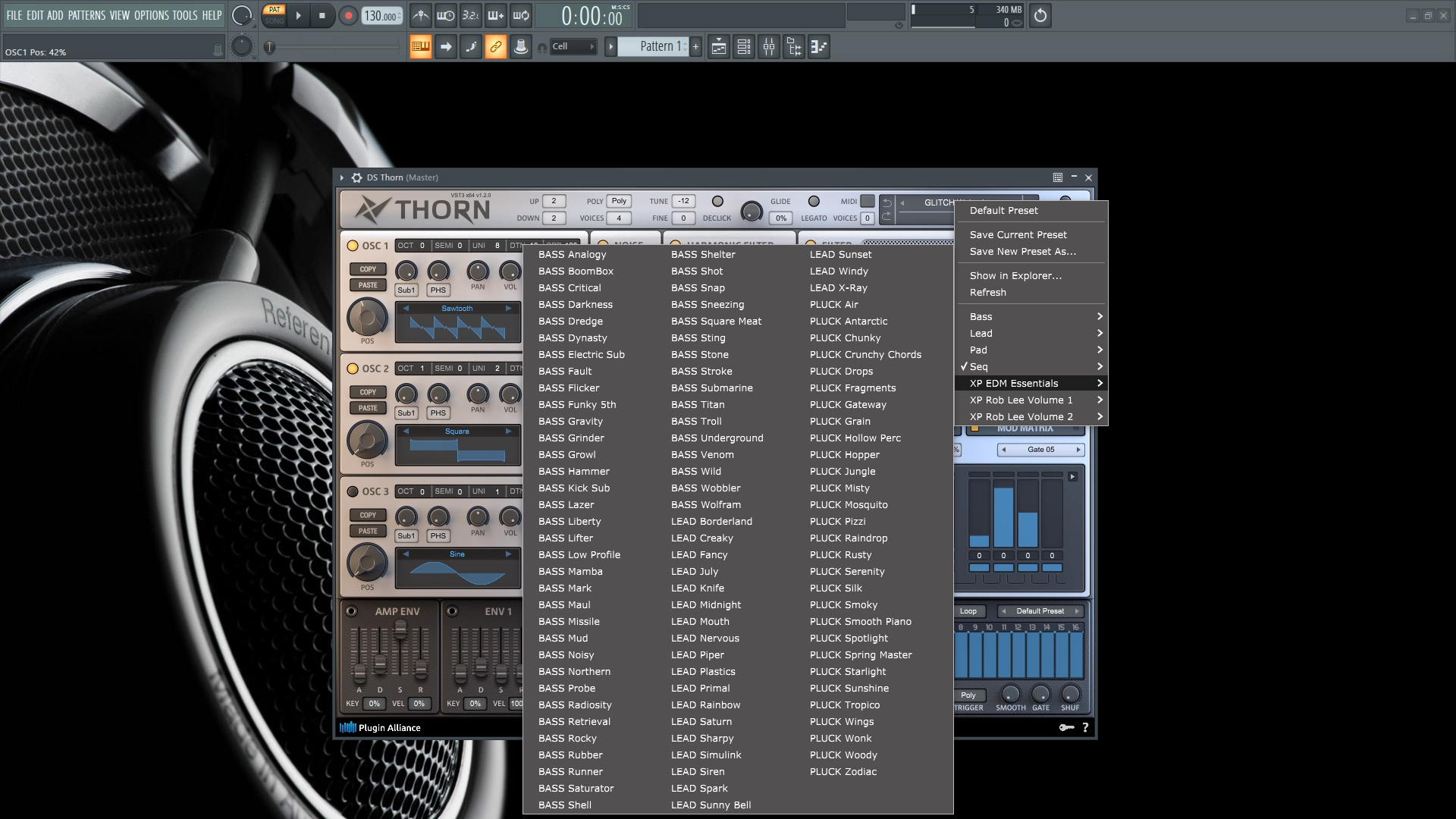
Task: Click OSC 3 Sub1 button
Action: pos(406,536)
